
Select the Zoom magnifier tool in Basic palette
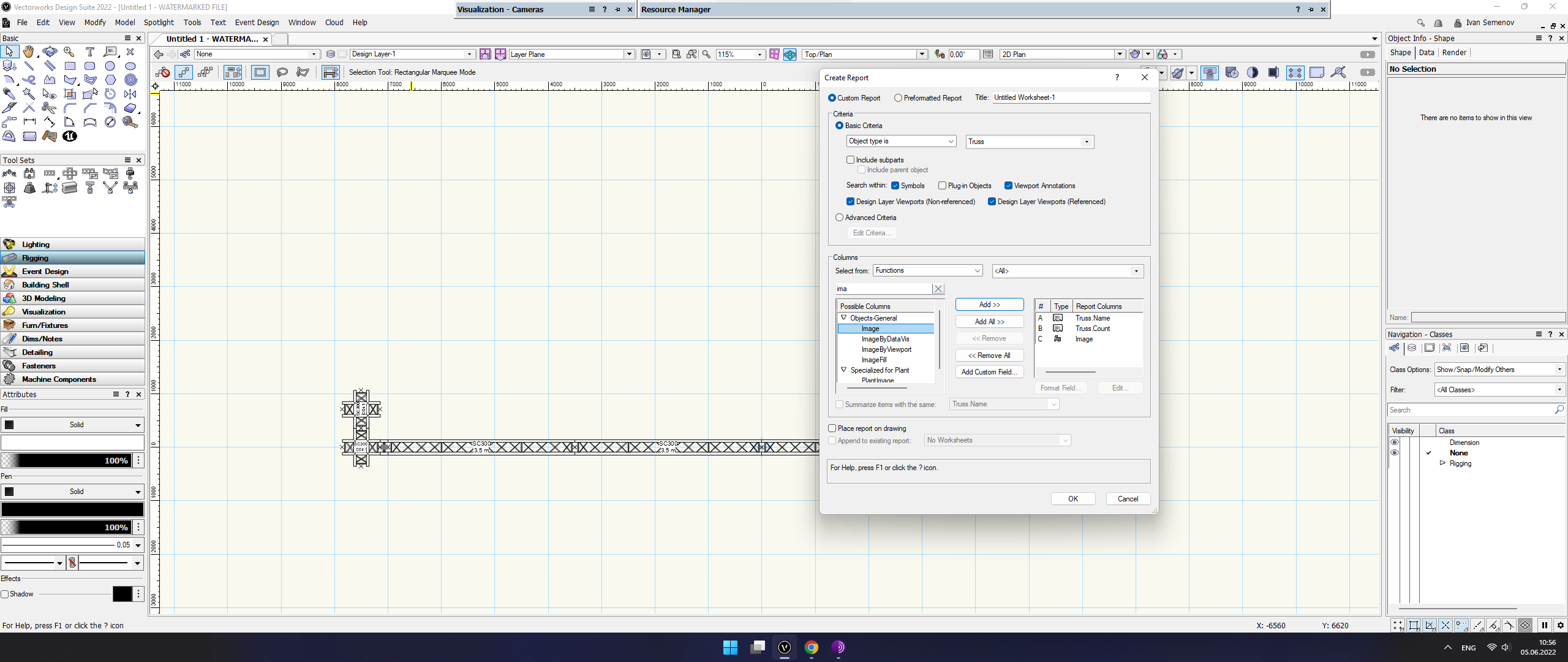click(69, 52)
